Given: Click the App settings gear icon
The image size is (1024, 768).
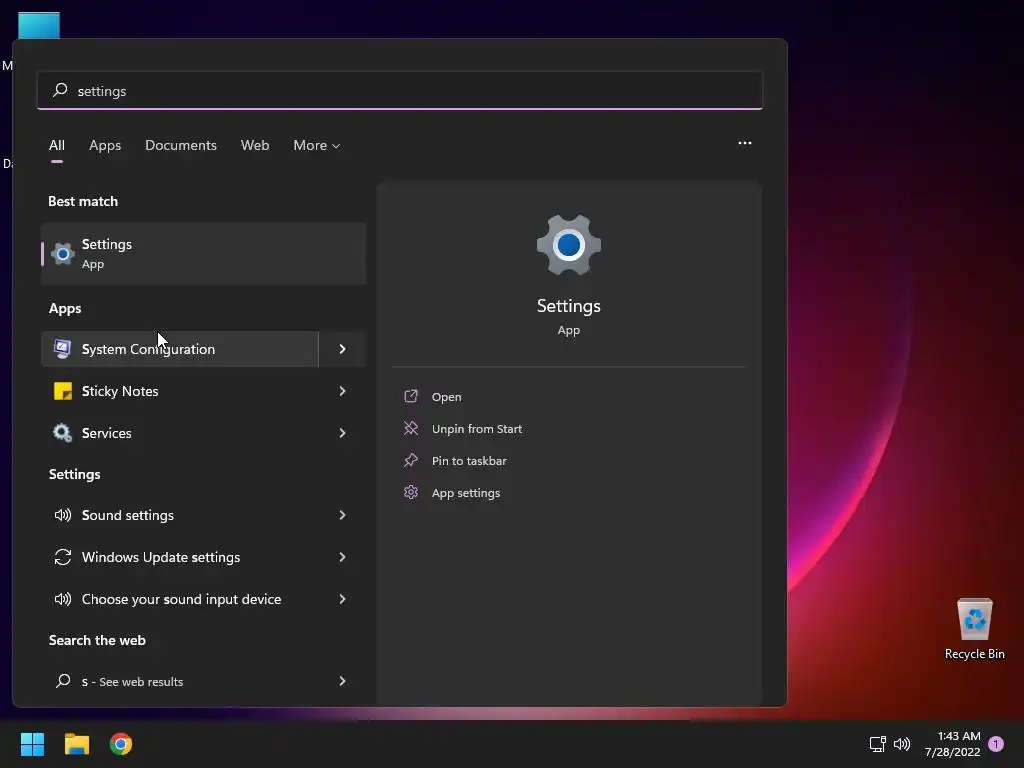Looking at the screenshot, I should coord(411,492).
